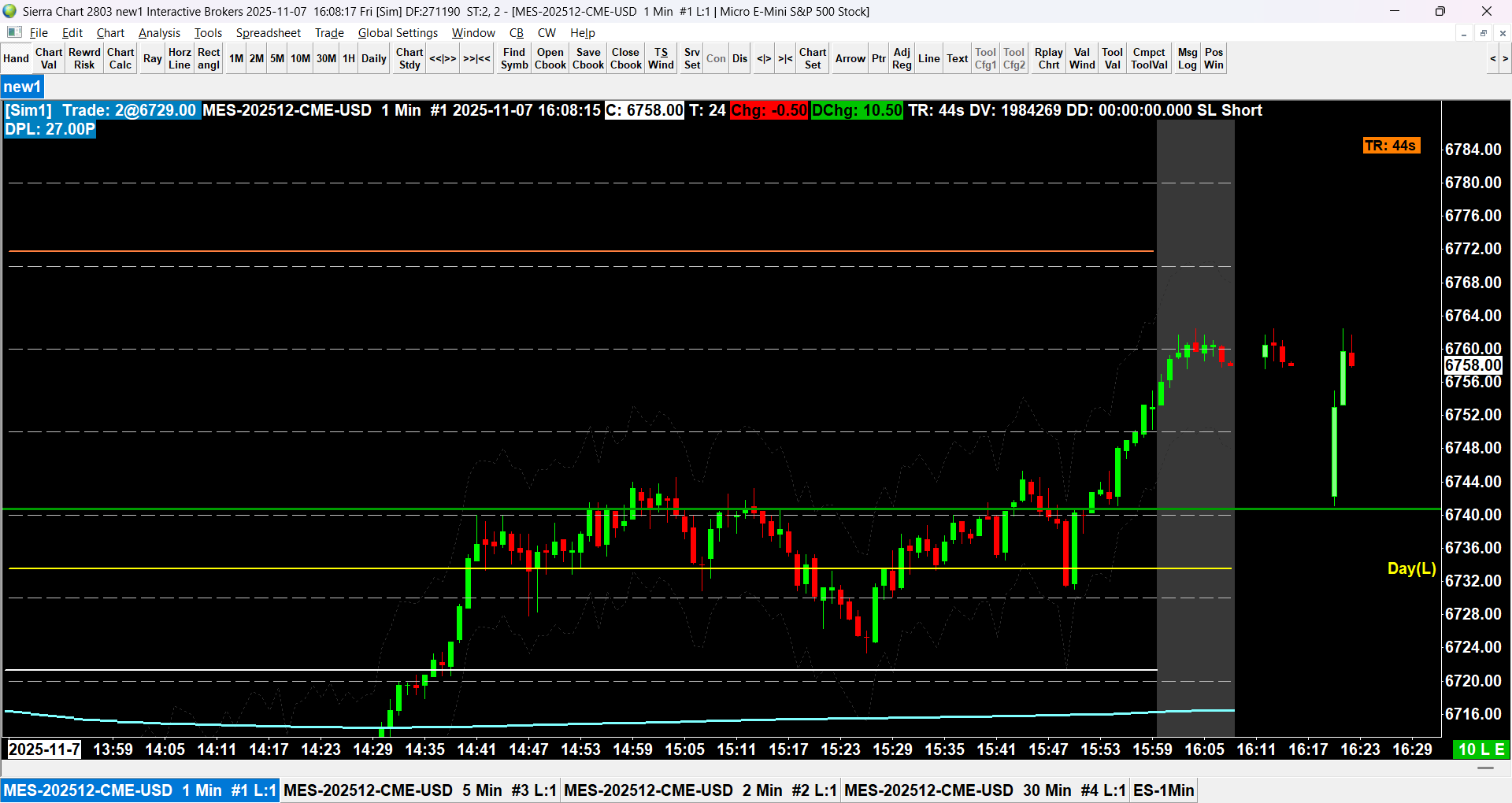Screen dimensions: 1512x803
Task: Open the Trade menu
Action: (x=329, y=32)
